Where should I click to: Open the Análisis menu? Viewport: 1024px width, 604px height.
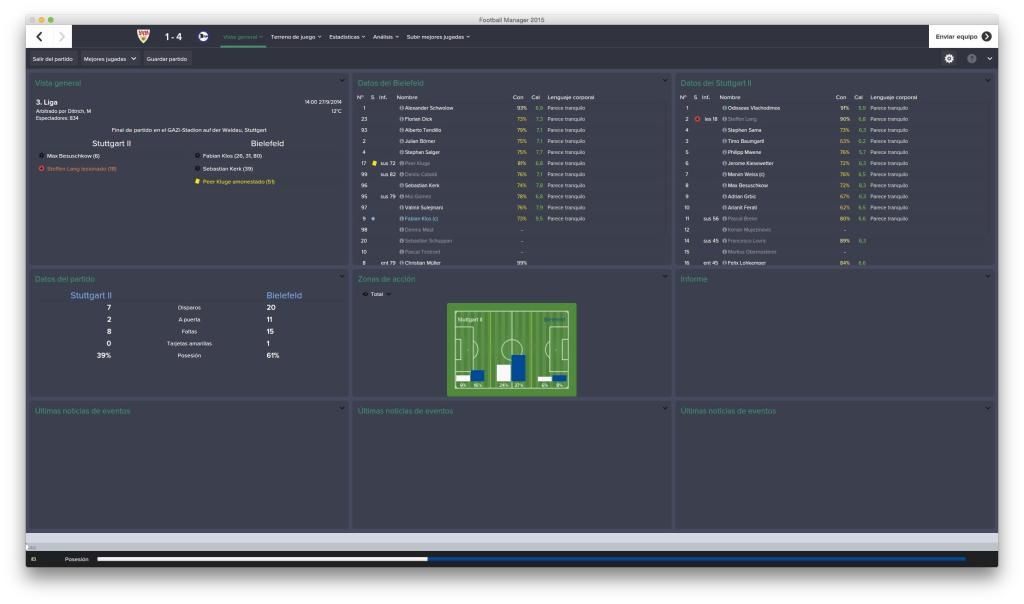point(385,37)
